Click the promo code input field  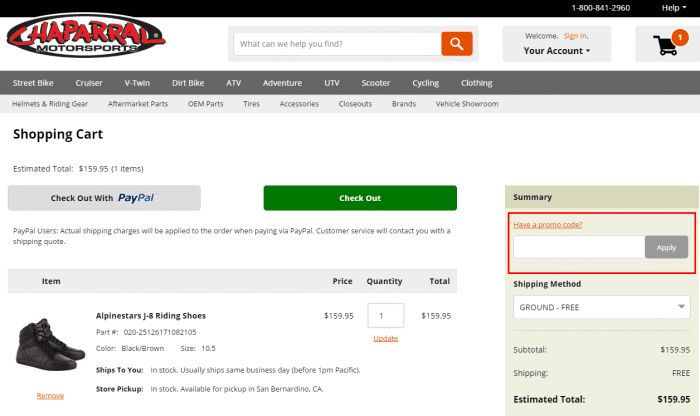579,247
